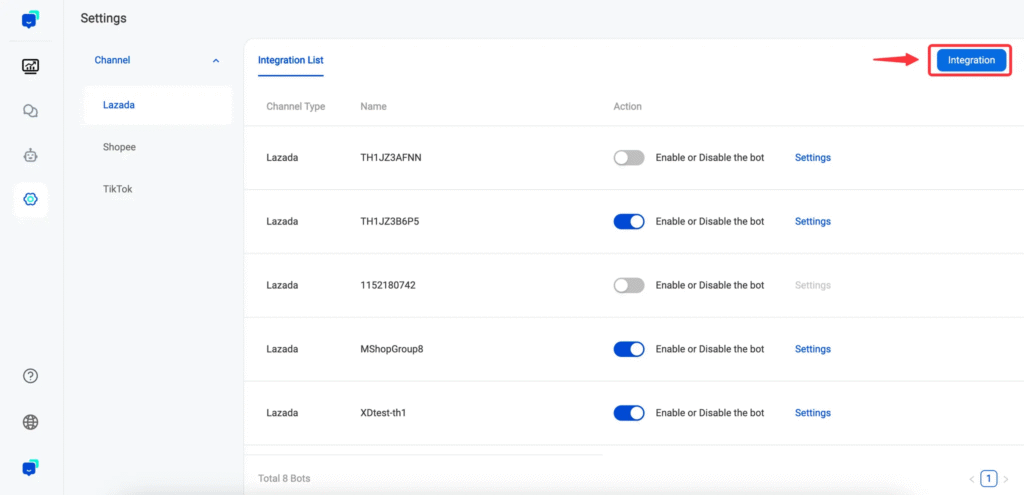The height and width of the screenshot is (495, 1024).
Task: Collapse the Channel section chevron
Action: pyautogui.click(x=216, y=61)
